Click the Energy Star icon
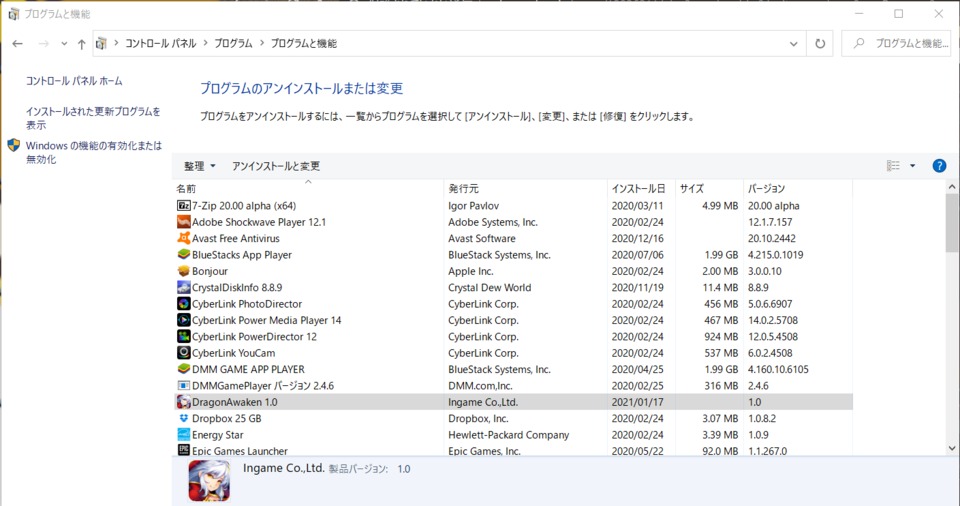This screenshot has height=506, width=960. (x=183, y=434)
